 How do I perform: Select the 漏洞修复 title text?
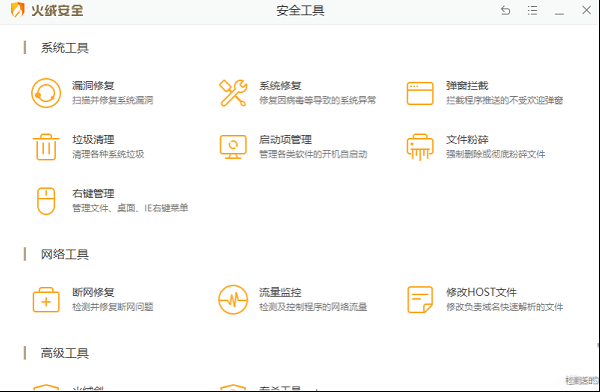(x=93, y=86)
